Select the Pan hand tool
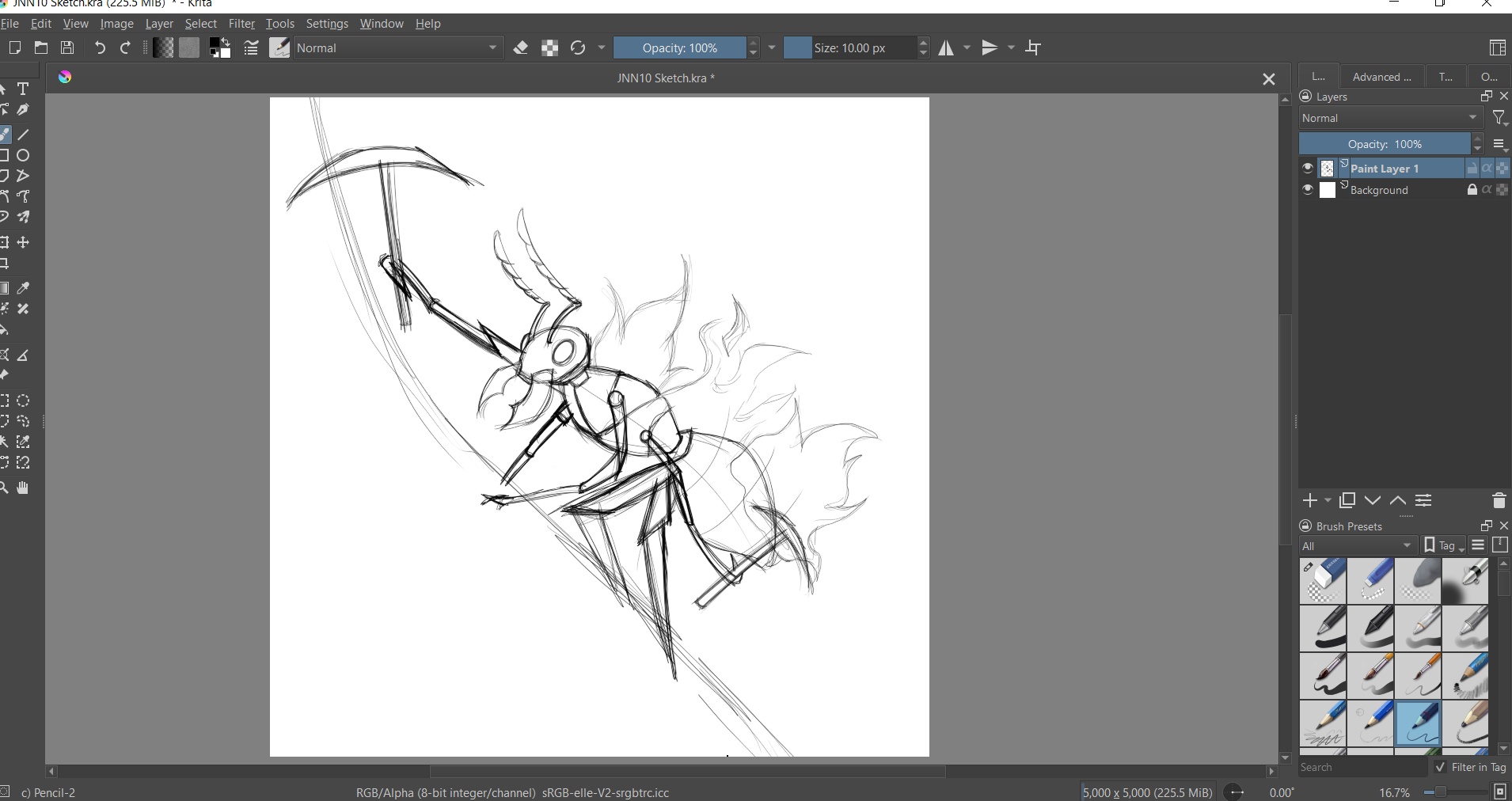The width and height of the screenshot is (1512, 801). click(23, 488)
